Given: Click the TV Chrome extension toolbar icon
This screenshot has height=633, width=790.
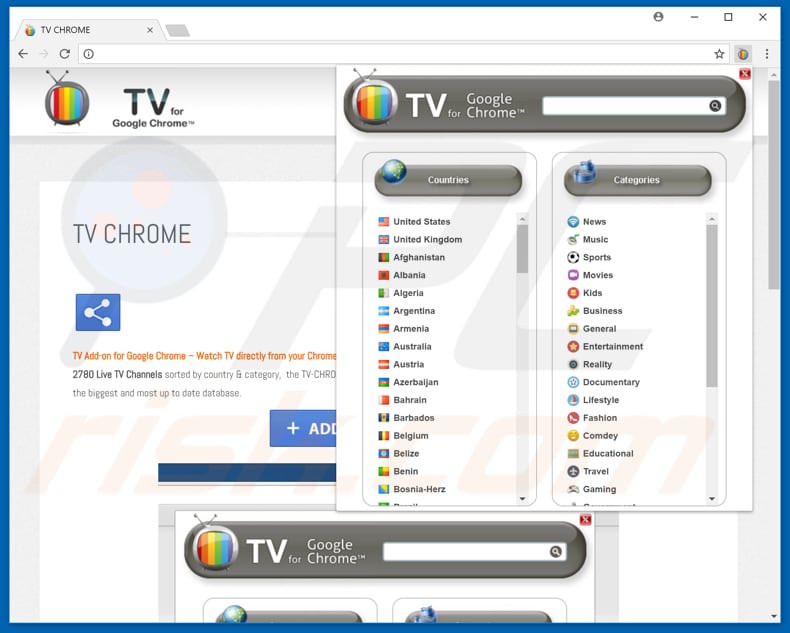Looking at the screenshot, I should 743,54.
